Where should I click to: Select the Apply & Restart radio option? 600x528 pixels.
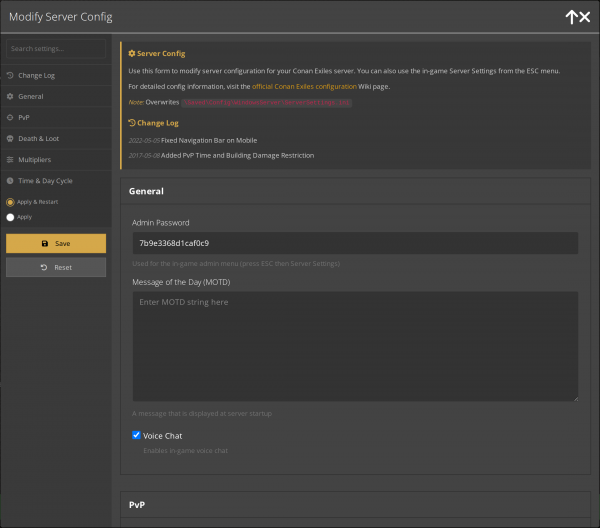pos(10,202)
